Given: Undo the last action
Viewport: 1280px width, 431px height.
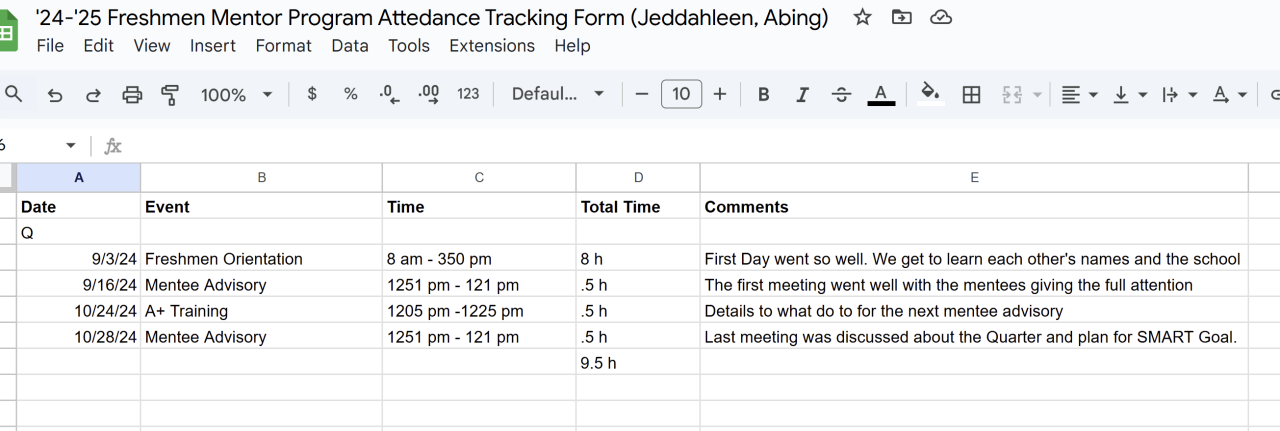Looking at the screenshot, I should click(x=55, y=95).
